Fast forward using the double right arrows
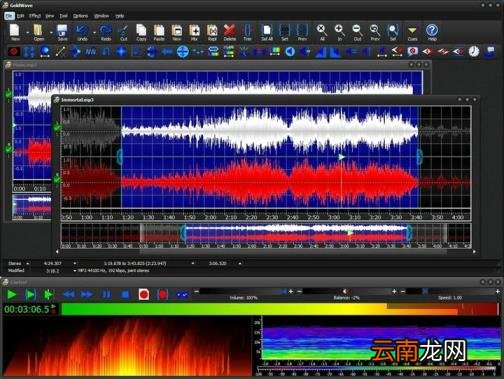This screenshot has width=504, height=379. tap(87, 295)
